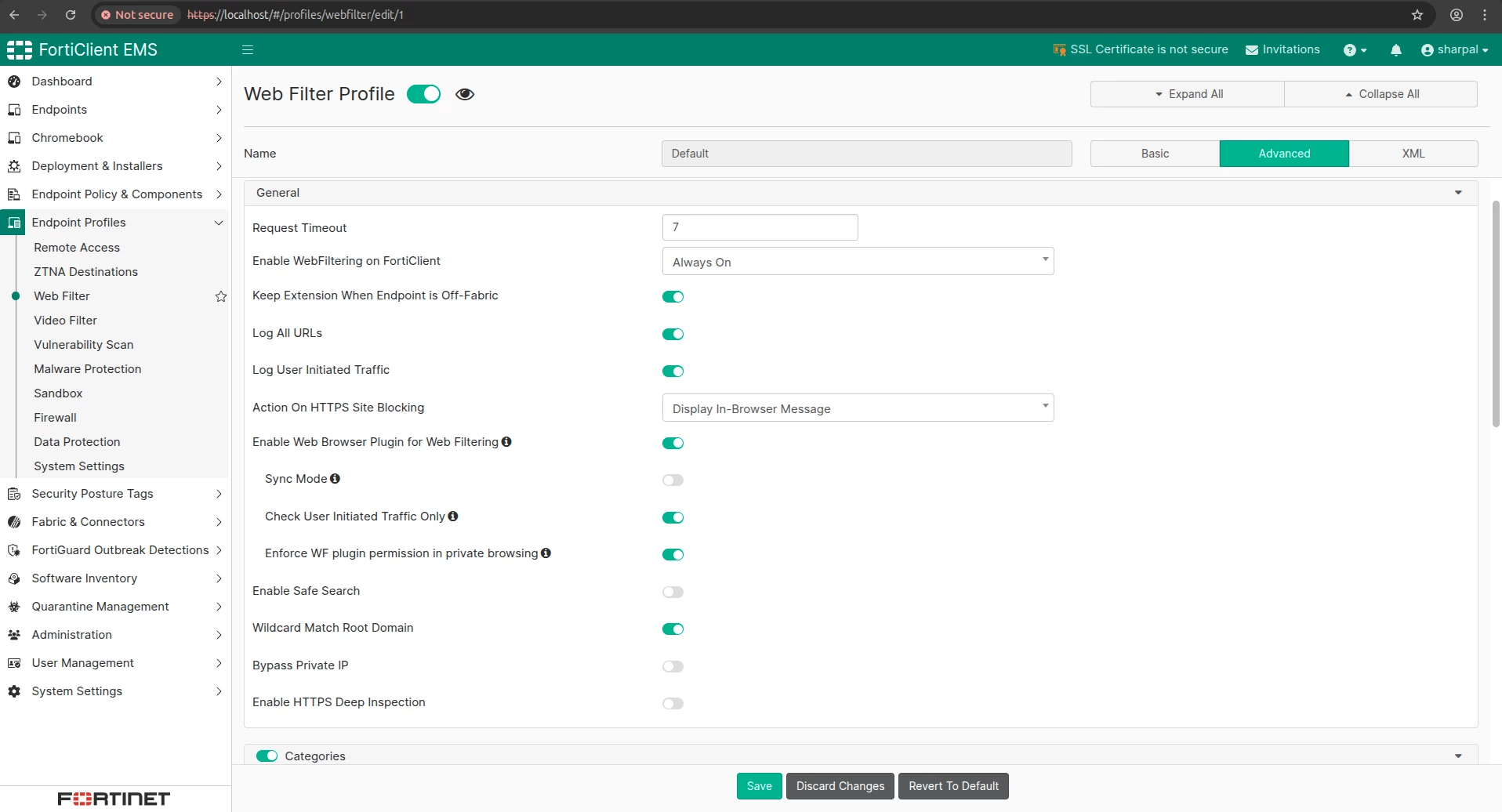This screenshot has height=812, width=1502.
Task: Click the Collapse All button
Action: 1380,94
